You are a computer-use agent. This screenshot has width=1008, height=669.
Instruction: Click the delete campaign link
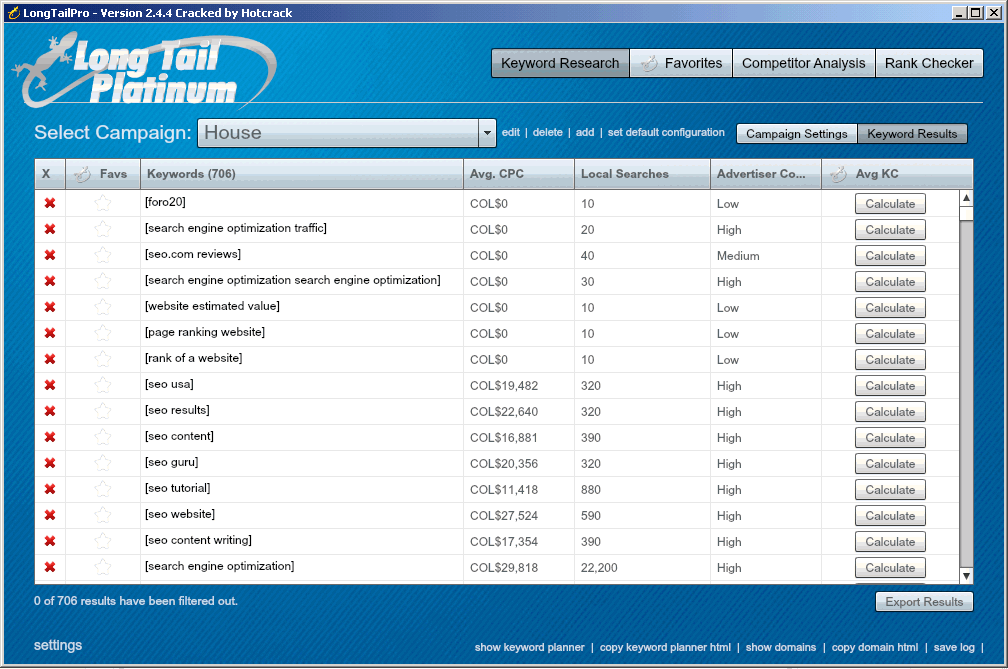548,132
